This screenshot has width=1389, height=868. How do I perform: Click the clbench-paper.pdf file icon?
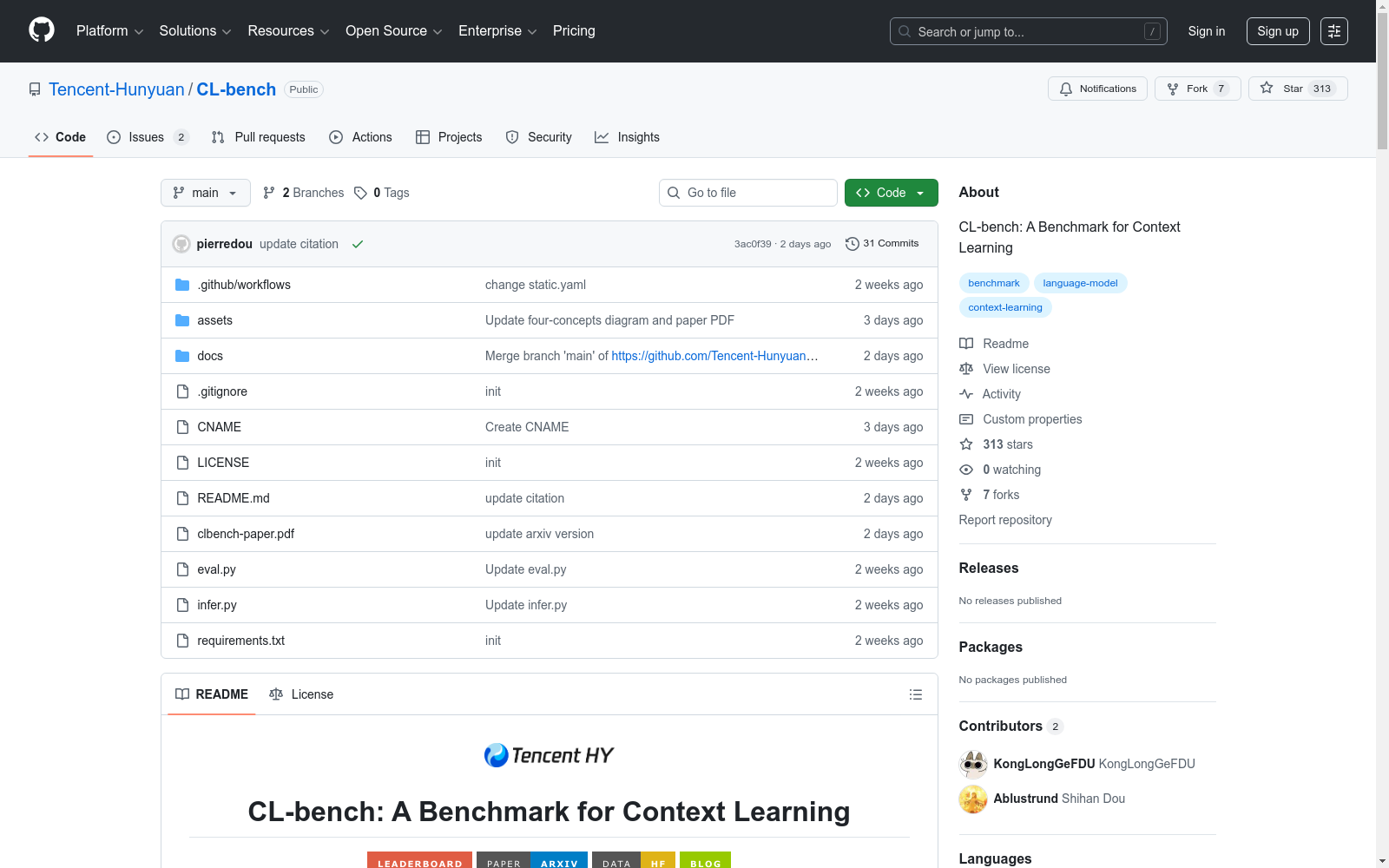pos(182,534)
